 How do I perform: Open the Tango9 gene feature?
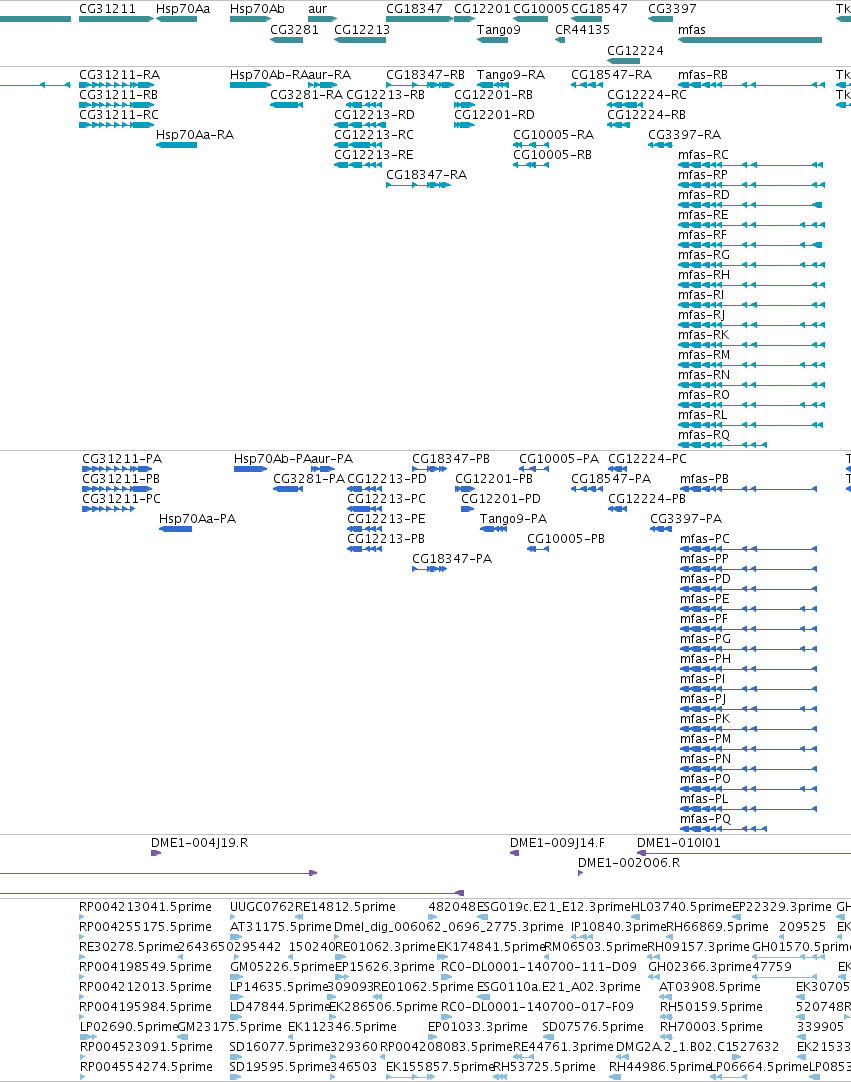pos(492,40)
